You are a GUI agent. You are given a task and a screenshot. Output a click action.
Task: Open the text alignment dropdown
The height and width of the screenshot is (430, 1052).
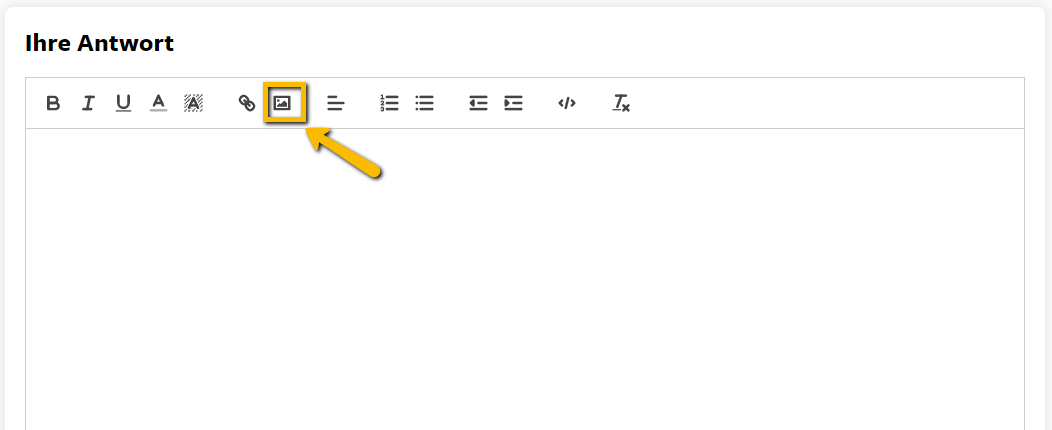pyautogui.click(x=335, y=103)
